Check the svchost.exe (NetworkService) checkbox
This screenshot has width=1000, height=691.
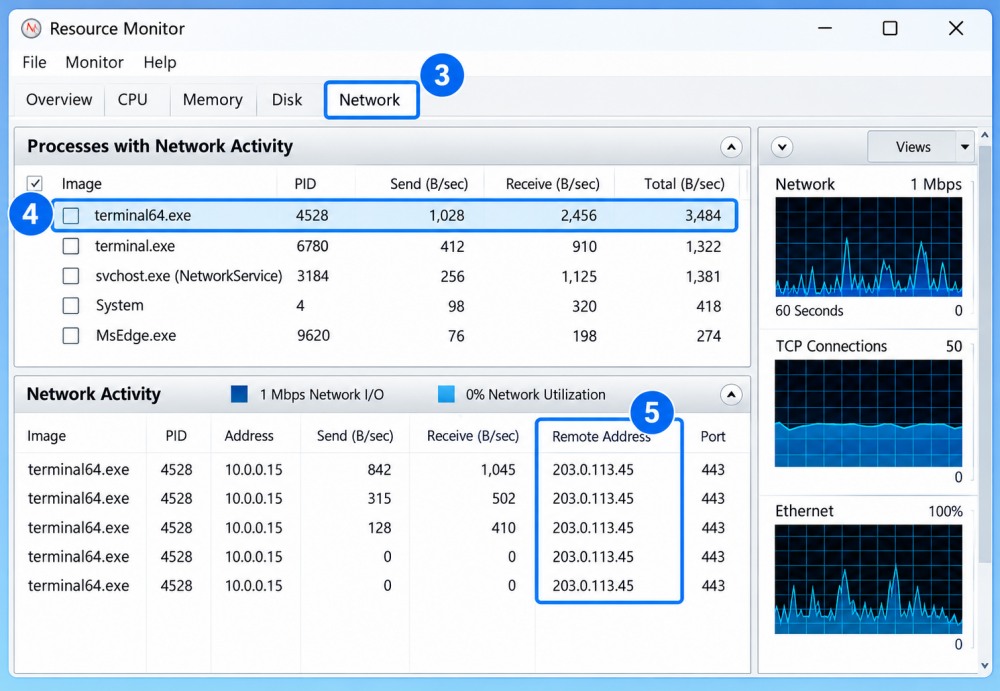[71, 276]
